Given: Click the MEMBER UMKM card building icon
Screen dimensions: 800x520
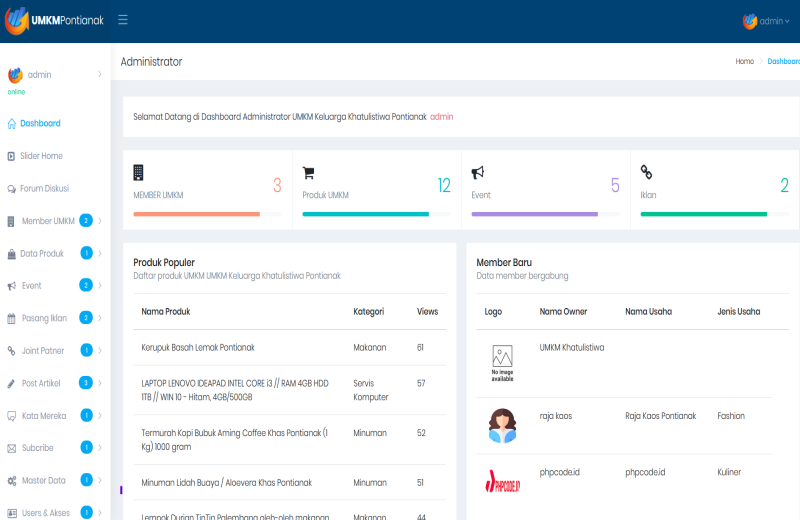Looking at the screenshot, I should pos(138,172).
